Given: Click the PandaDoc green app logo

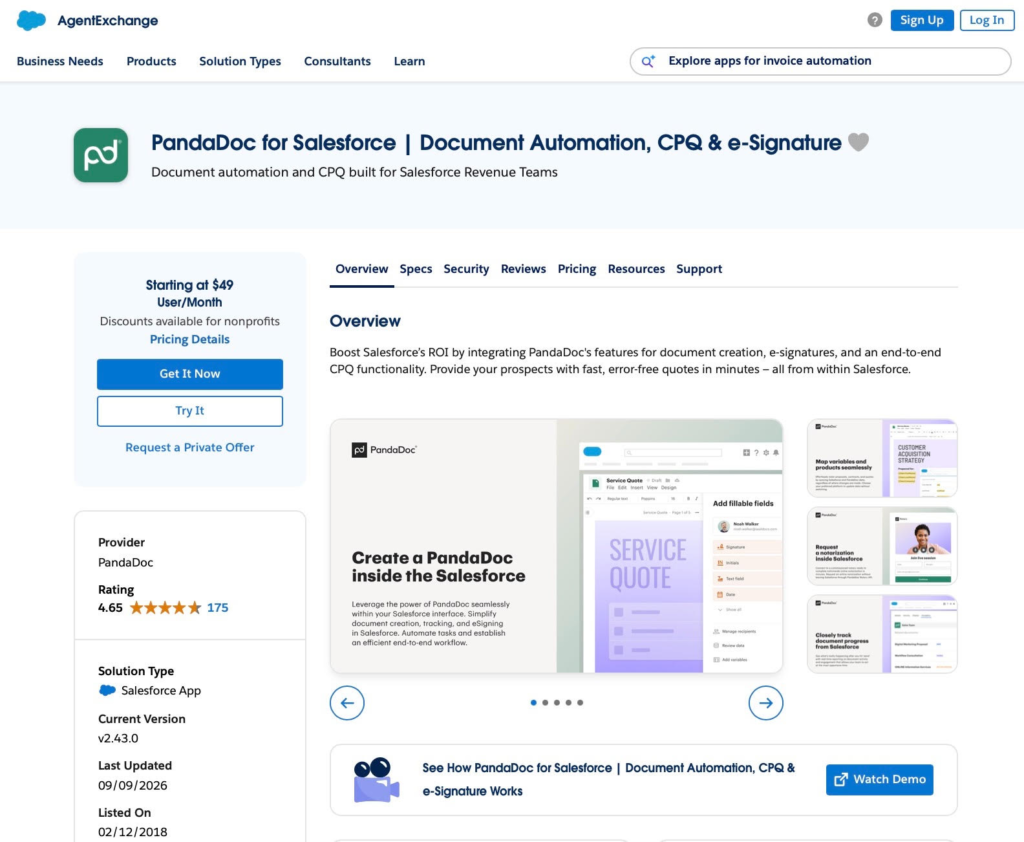Looking at the screenshot, I should (101, 155).
